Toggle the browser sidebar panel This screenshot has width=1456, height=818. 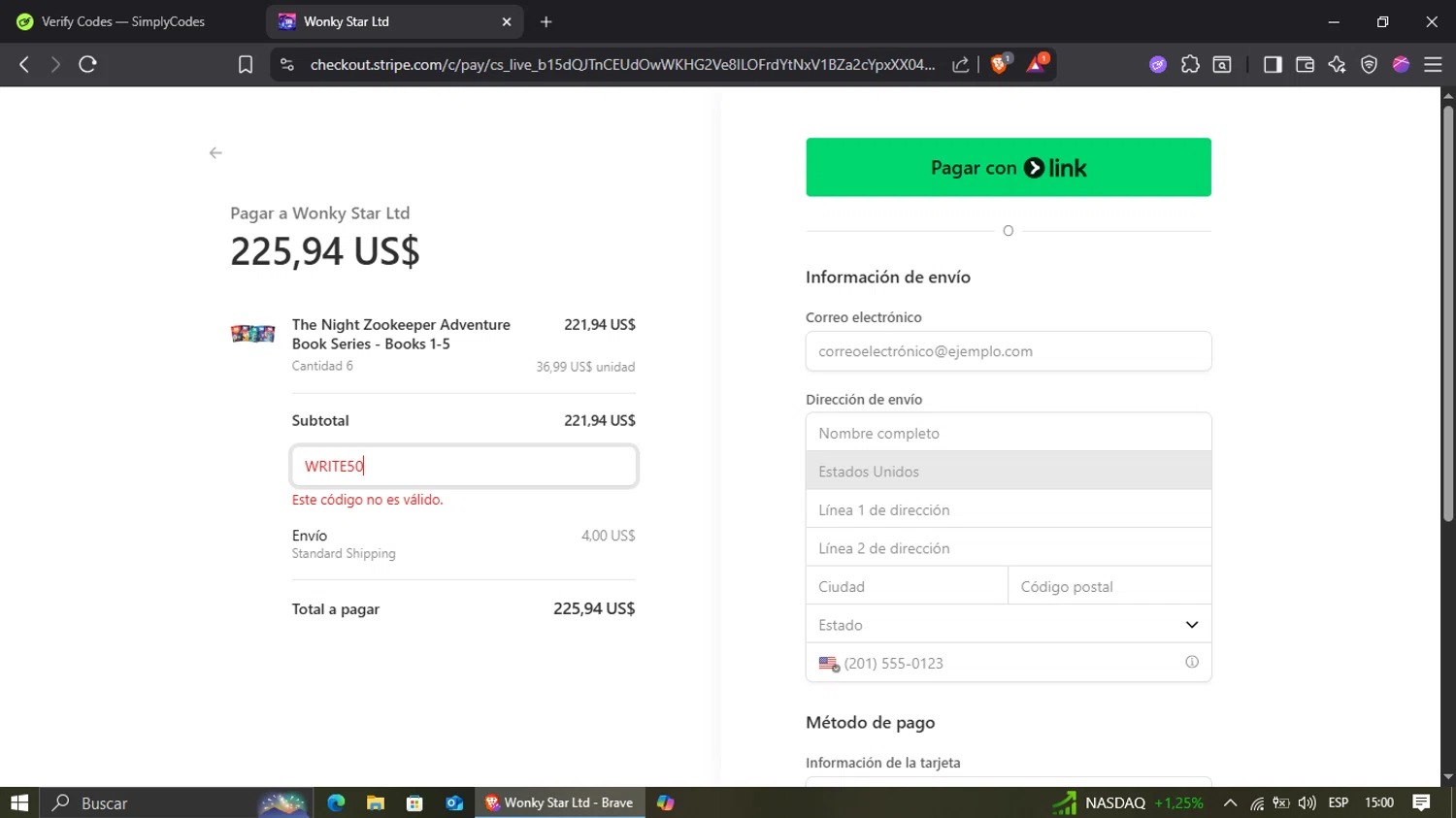tap(1273, 64)
